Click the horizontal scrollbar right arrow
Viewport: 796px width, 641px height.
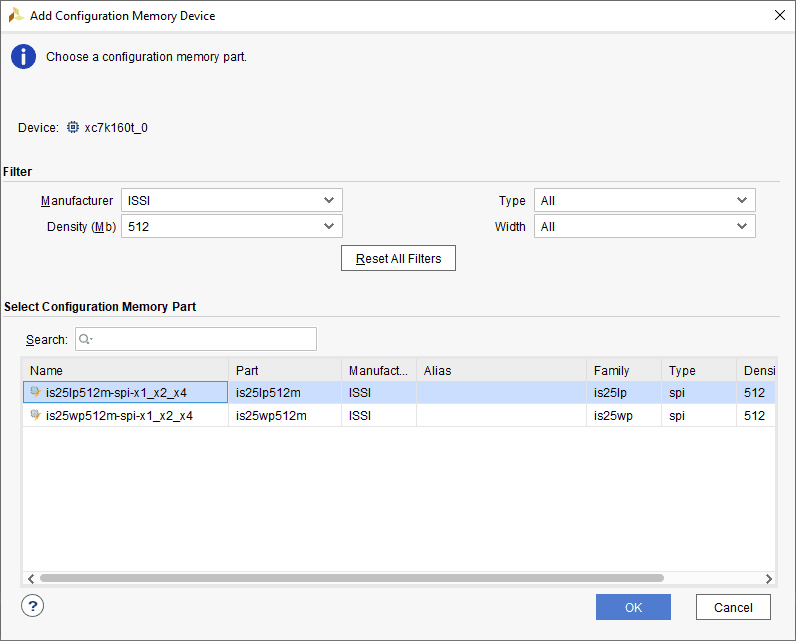point(768,578)
